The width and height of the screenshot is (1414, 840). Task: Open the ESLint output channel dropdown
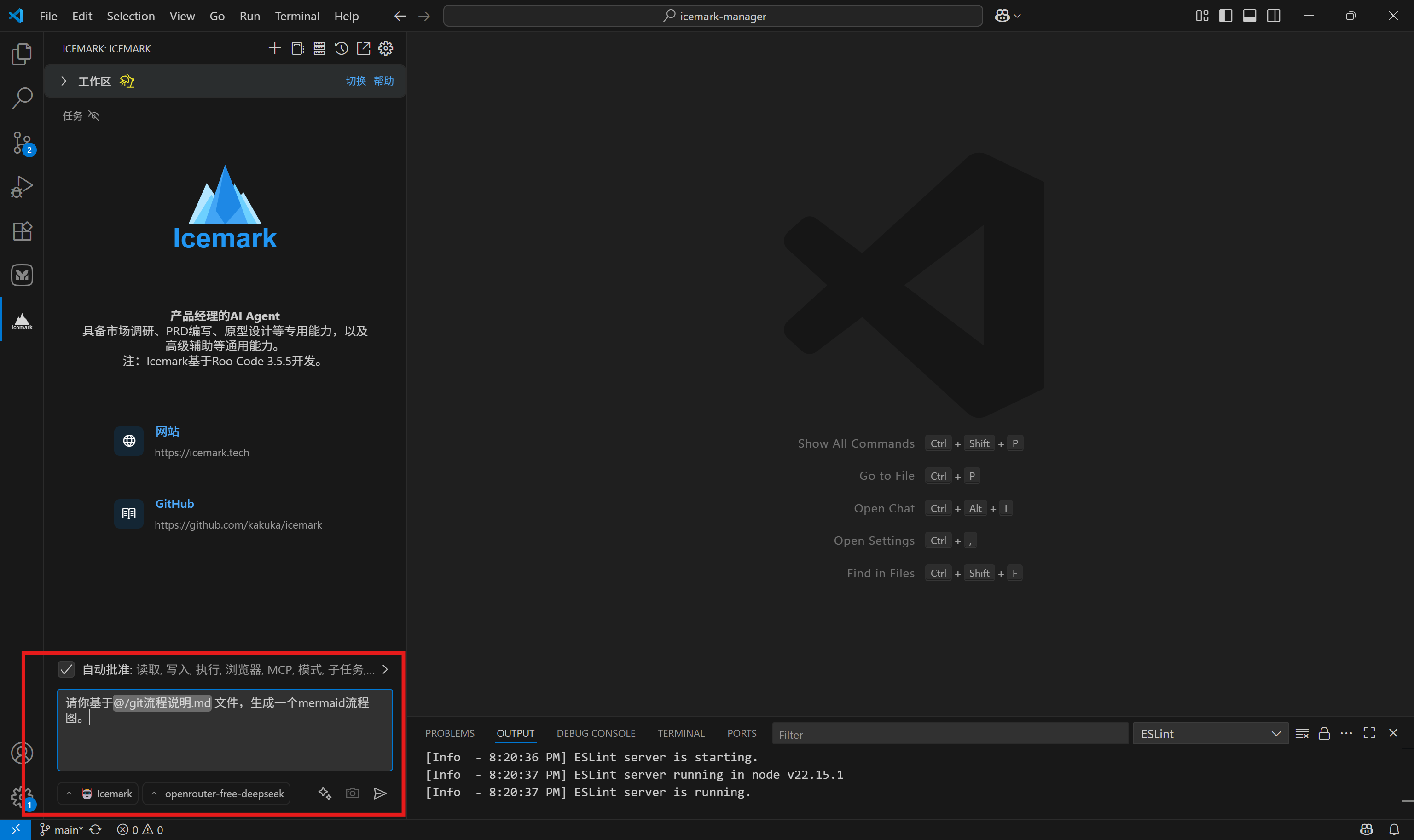pyautogui.click(x=1210, y=734)
